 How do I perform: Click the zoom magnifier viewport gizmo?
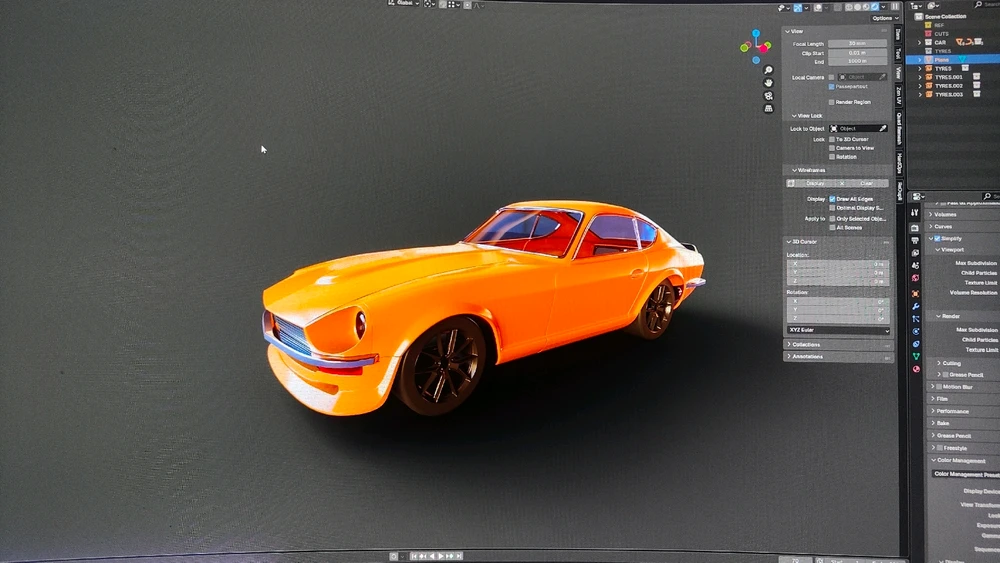tap(768, 70)
